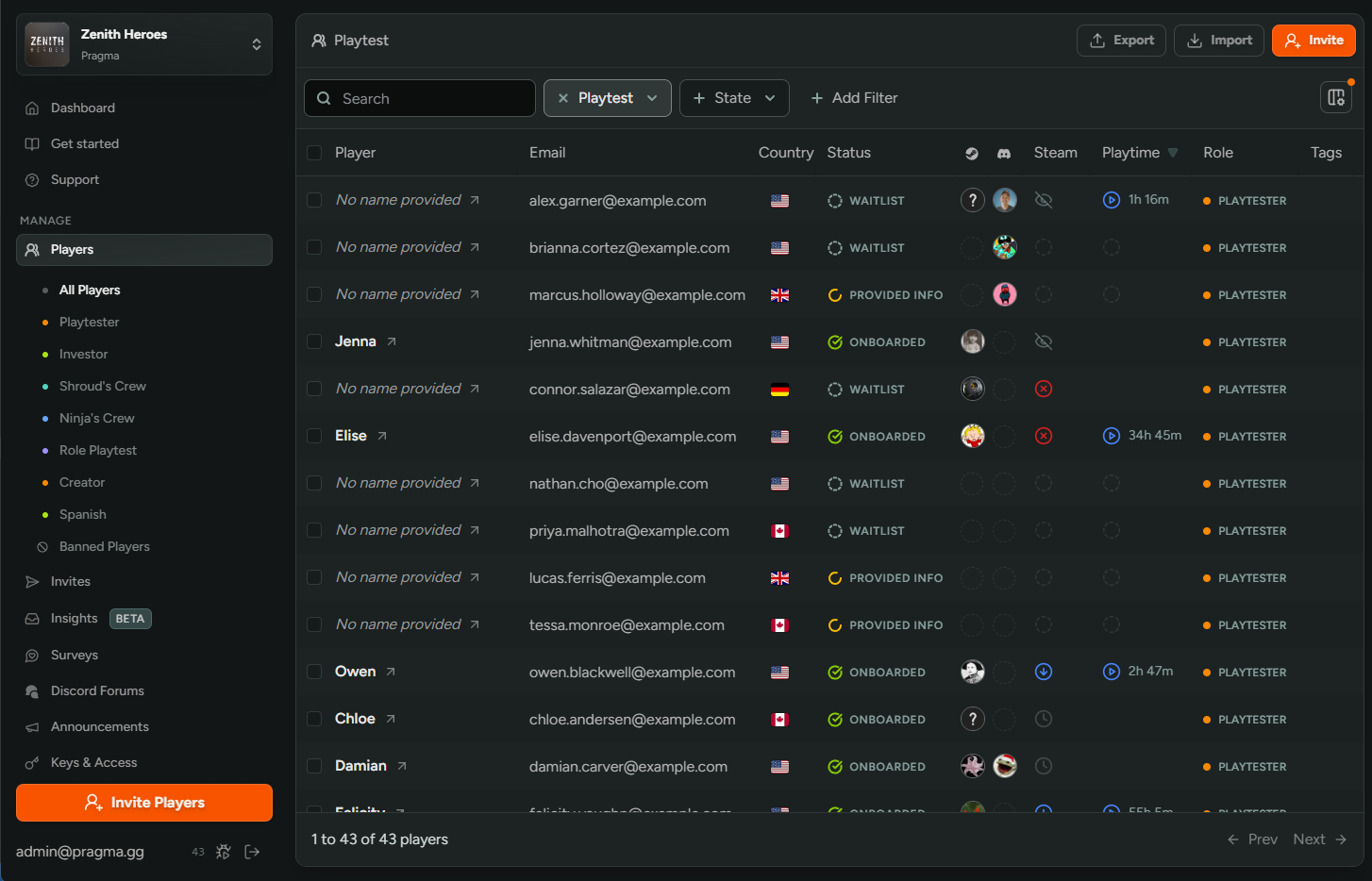1372x881 pixels.
Task: Expand the State filter dropdown
Action: [x=734, y=98]
